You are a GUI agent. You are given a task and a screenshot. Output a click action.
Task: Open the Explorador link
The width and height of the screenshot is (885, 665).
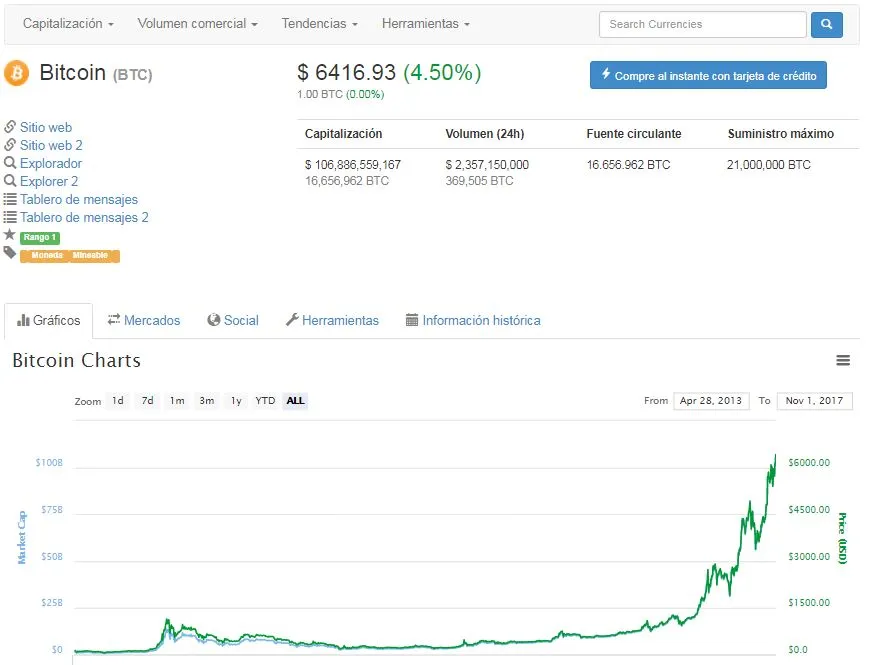[51, 163]
